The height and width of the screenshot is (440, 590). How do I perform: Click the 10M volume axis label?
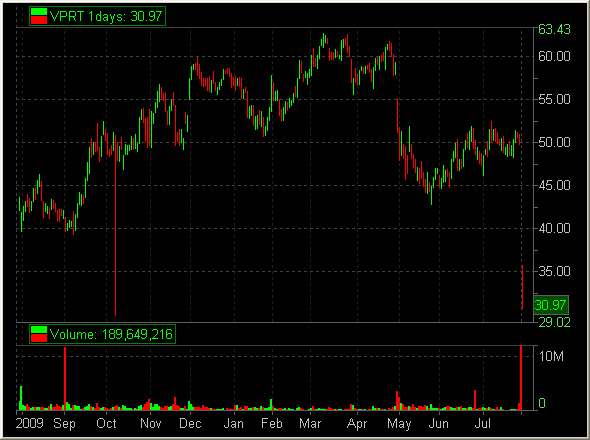click(551, 356)
